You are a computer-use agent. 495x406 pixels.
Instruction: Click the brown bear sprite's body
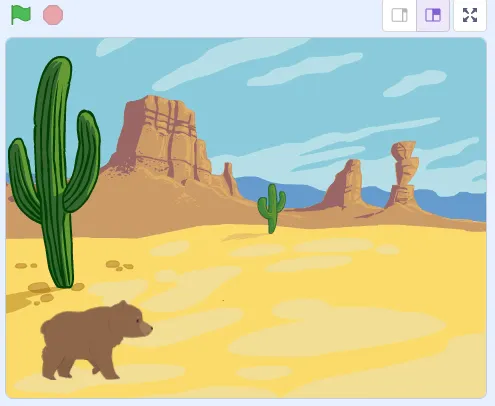(x=80, y=342)
